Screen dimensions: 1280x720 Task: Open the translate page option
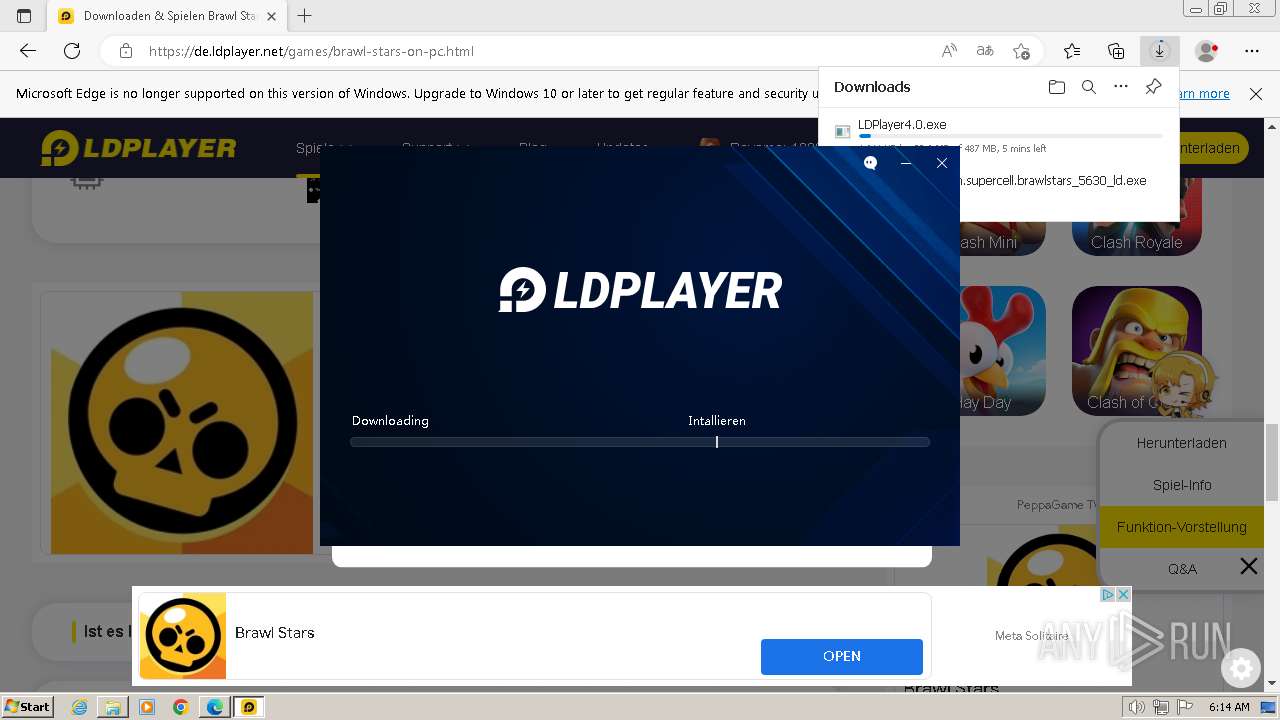(985, 51)
